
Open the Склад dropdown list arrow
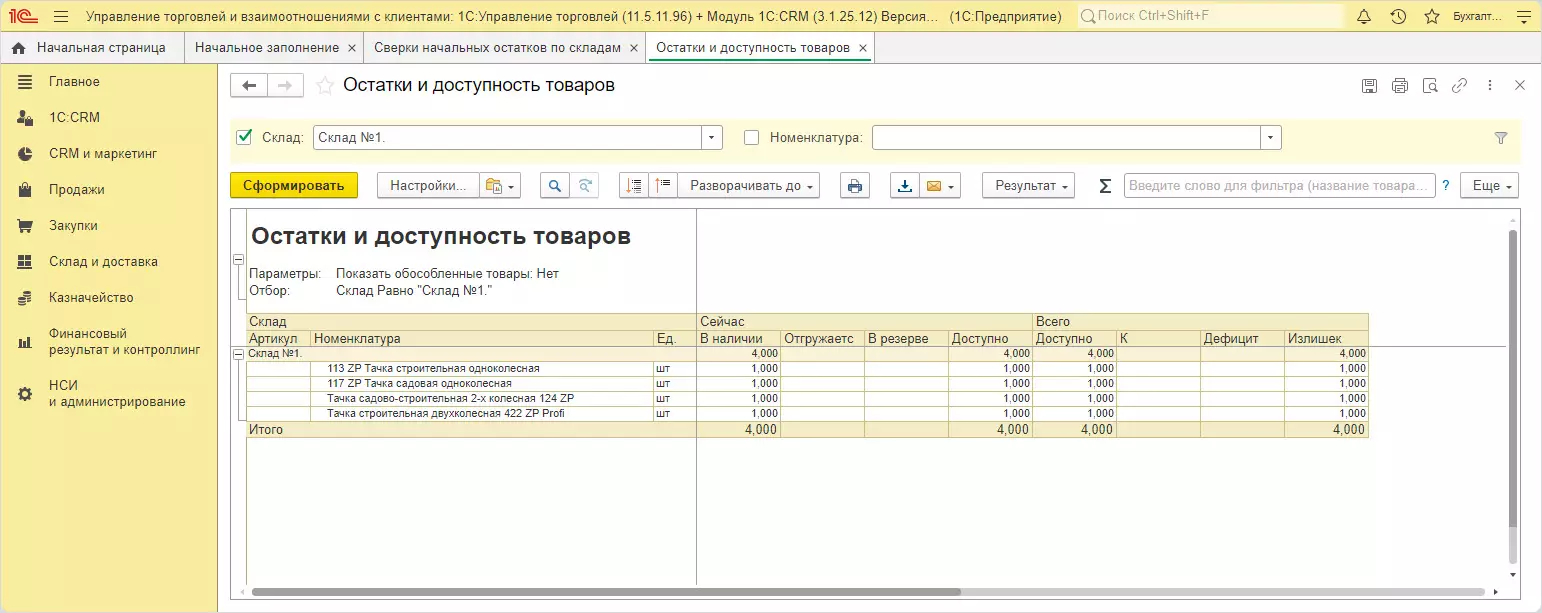click(x=711, y=138)
